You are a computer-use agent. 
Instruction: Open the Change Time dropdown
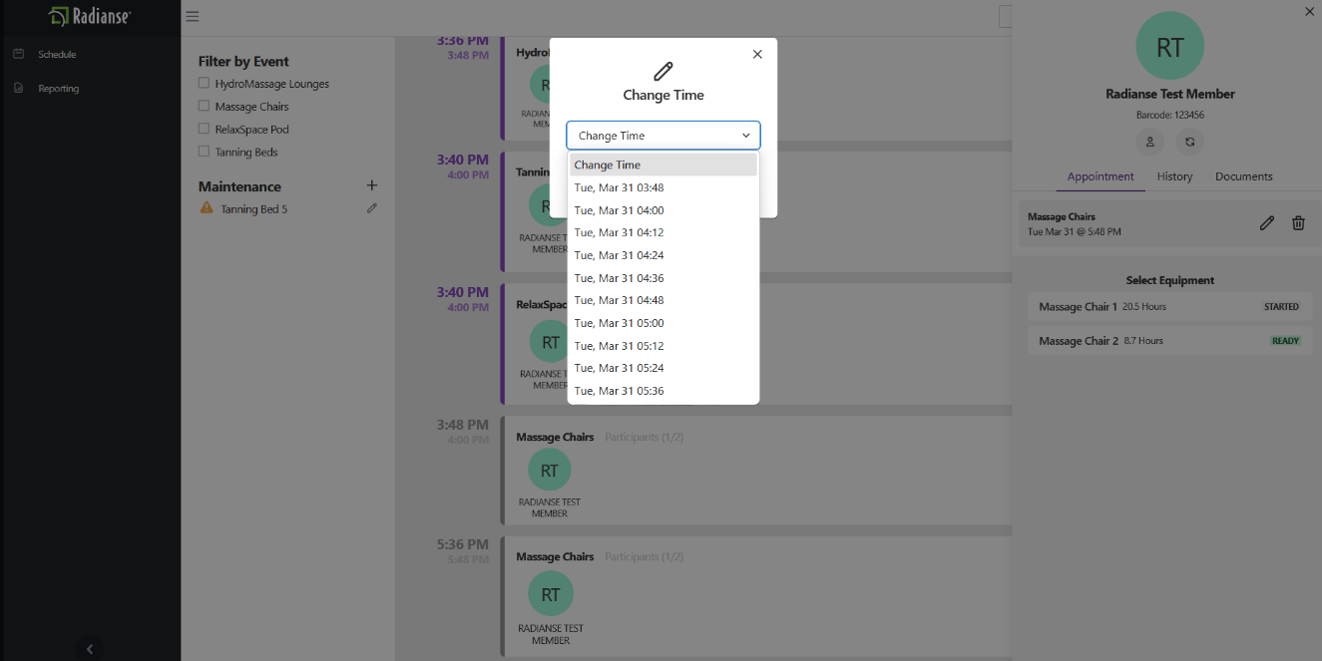click(663, 135)
